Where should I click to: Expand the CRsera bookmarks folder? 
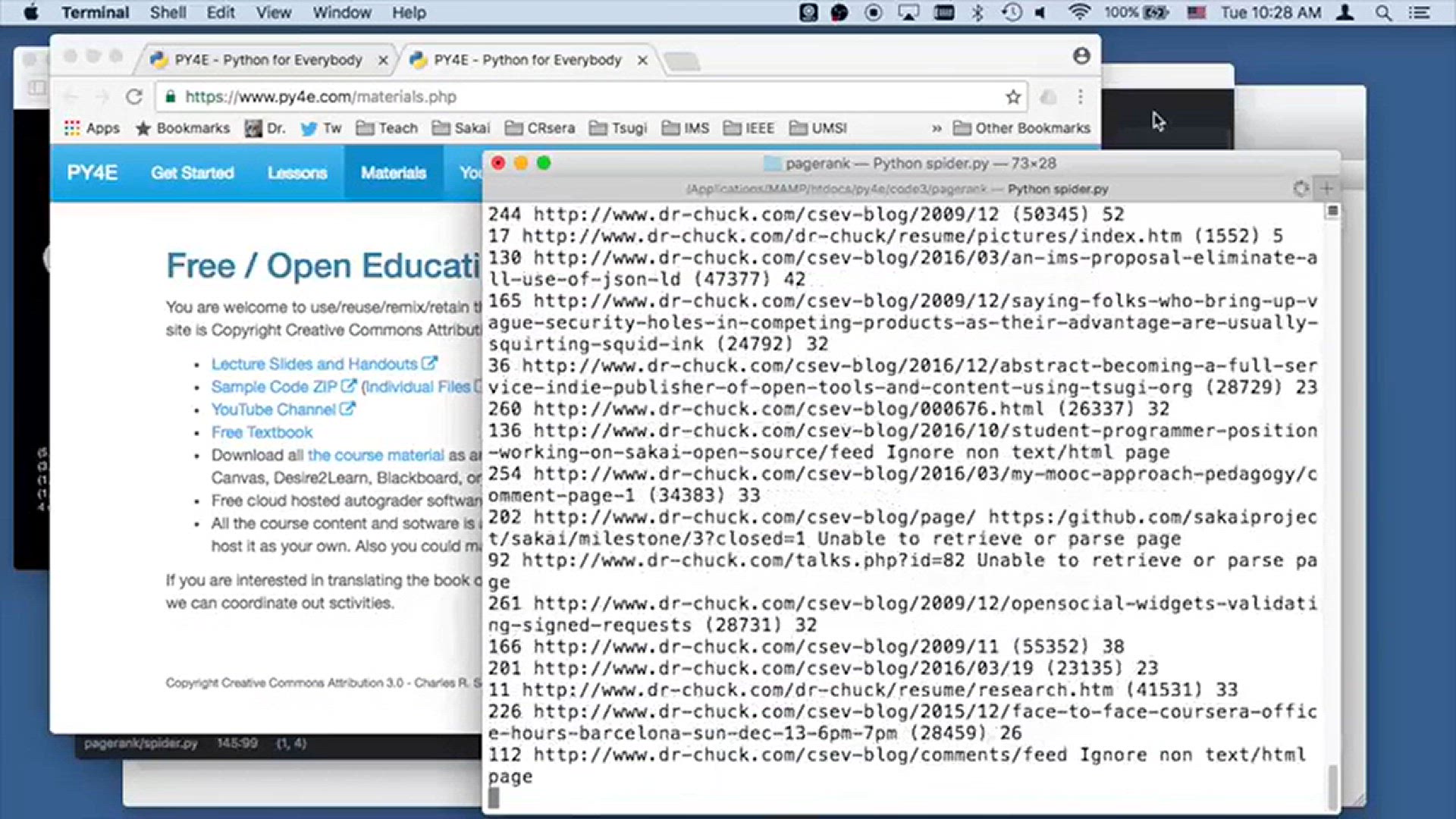539,128
